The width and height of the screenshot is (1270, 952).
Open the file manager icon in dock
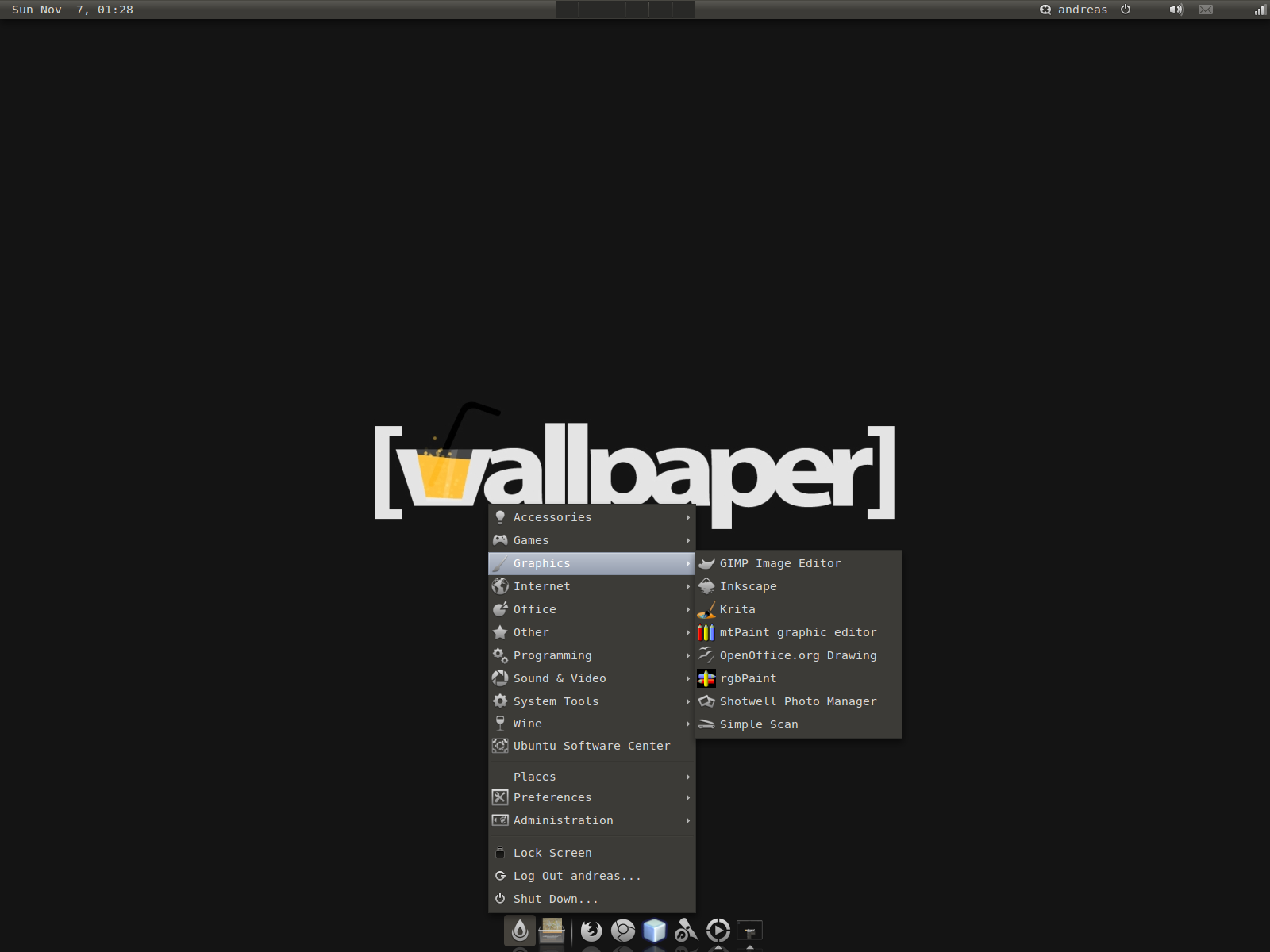click(552, 931)
